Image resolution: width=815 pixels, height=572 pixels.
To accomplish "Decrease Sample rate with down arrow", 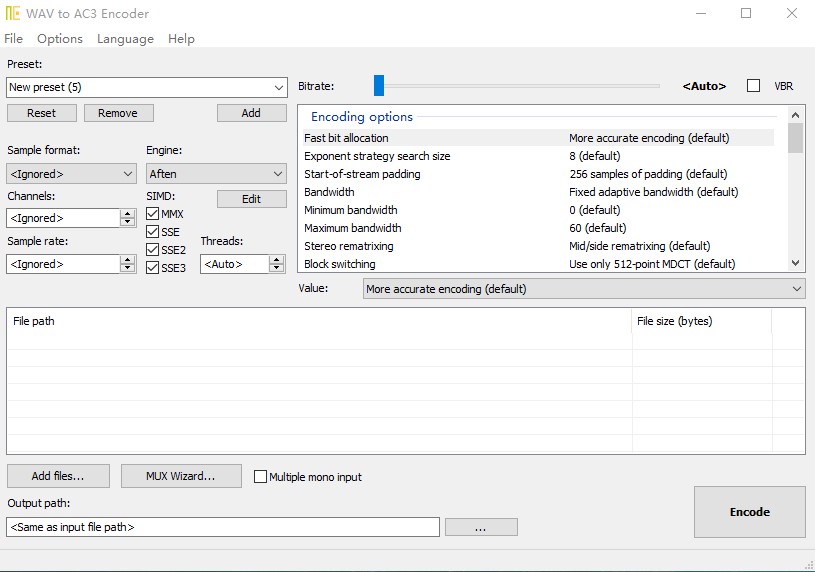I will click(127, 268).
